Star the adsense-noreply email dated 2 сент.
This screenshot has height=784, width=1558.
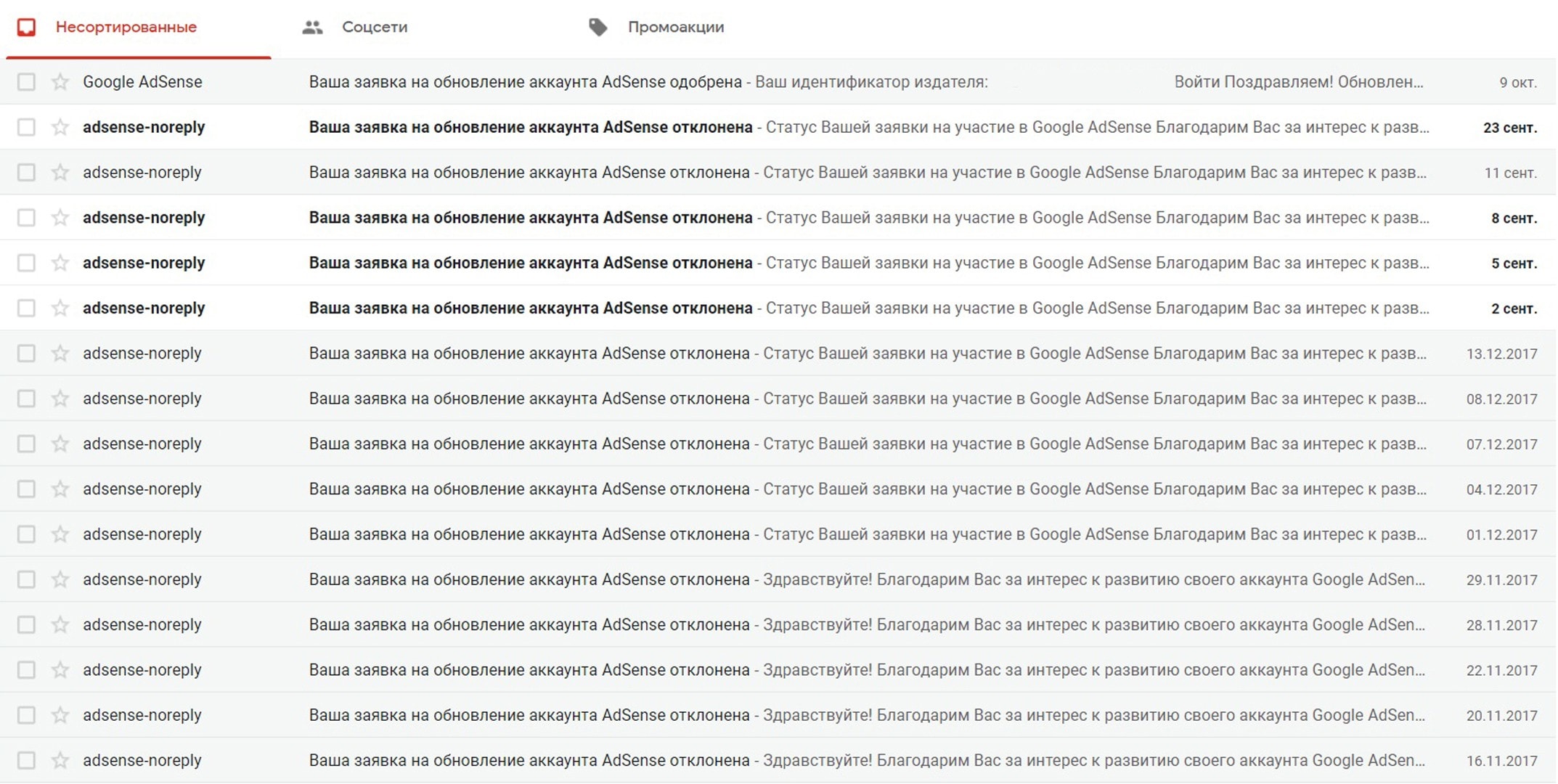60,308
